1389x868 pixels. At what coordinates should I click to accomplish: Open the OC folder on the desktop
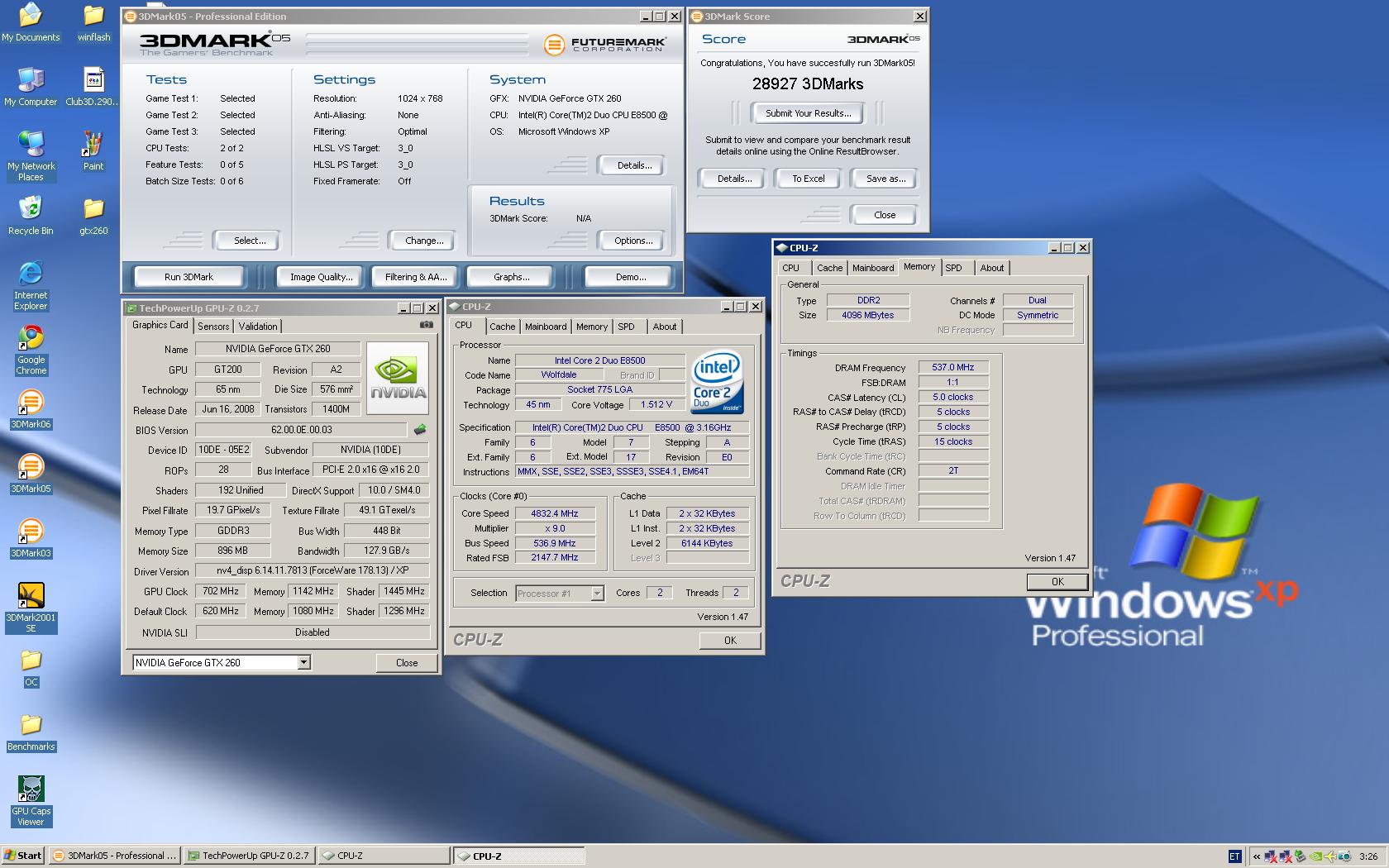(x=31, y=667)
